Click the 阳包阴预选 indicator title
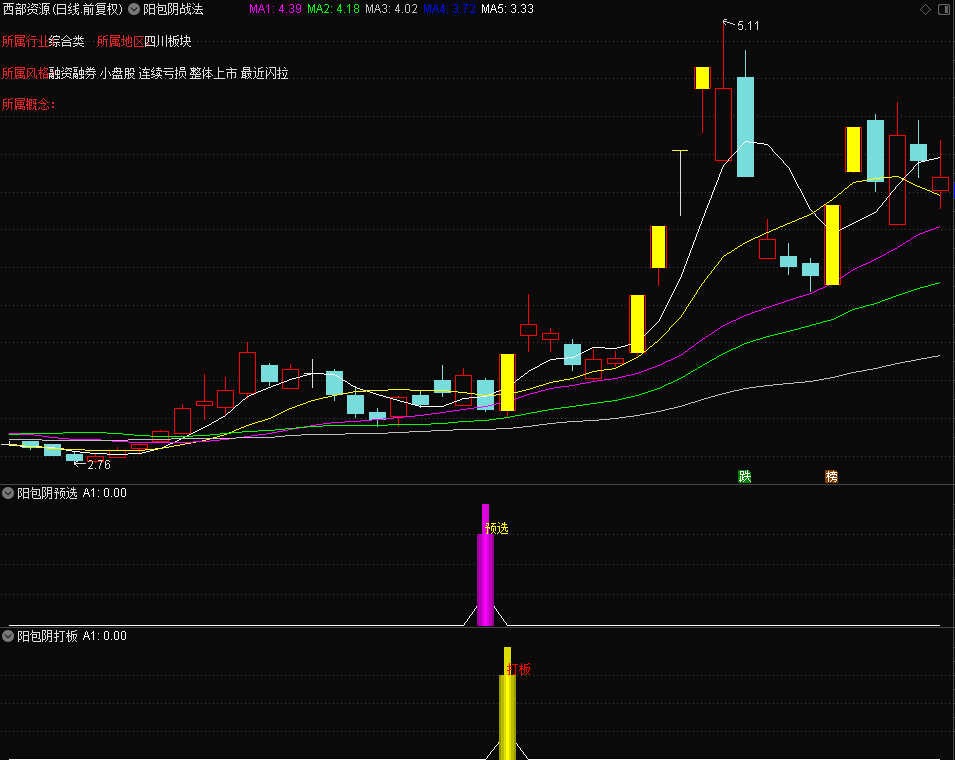Viewport: 955px width, 760px height. [x=48, y=493]
